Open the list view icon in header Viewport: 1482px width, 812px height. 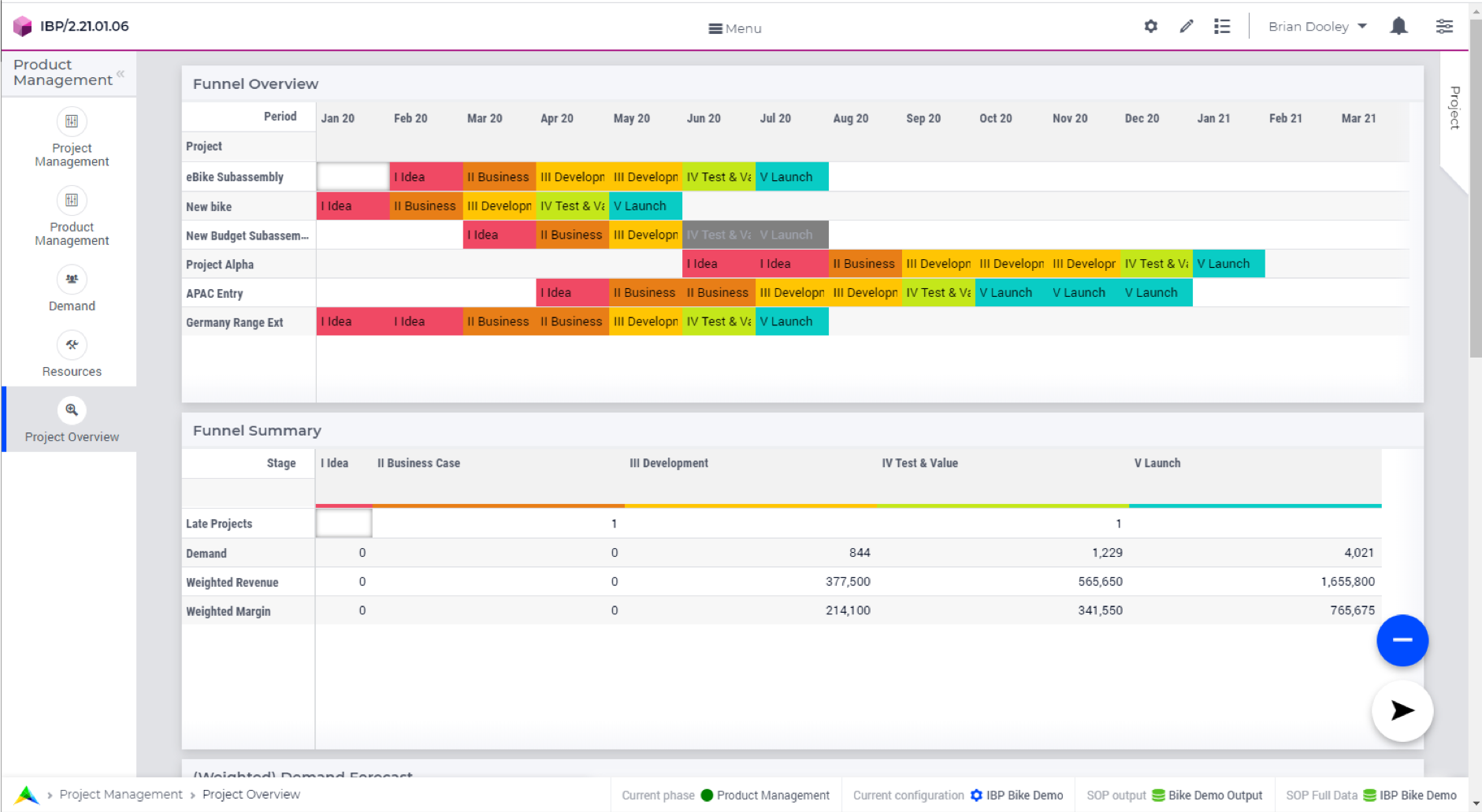[1222, 26]
